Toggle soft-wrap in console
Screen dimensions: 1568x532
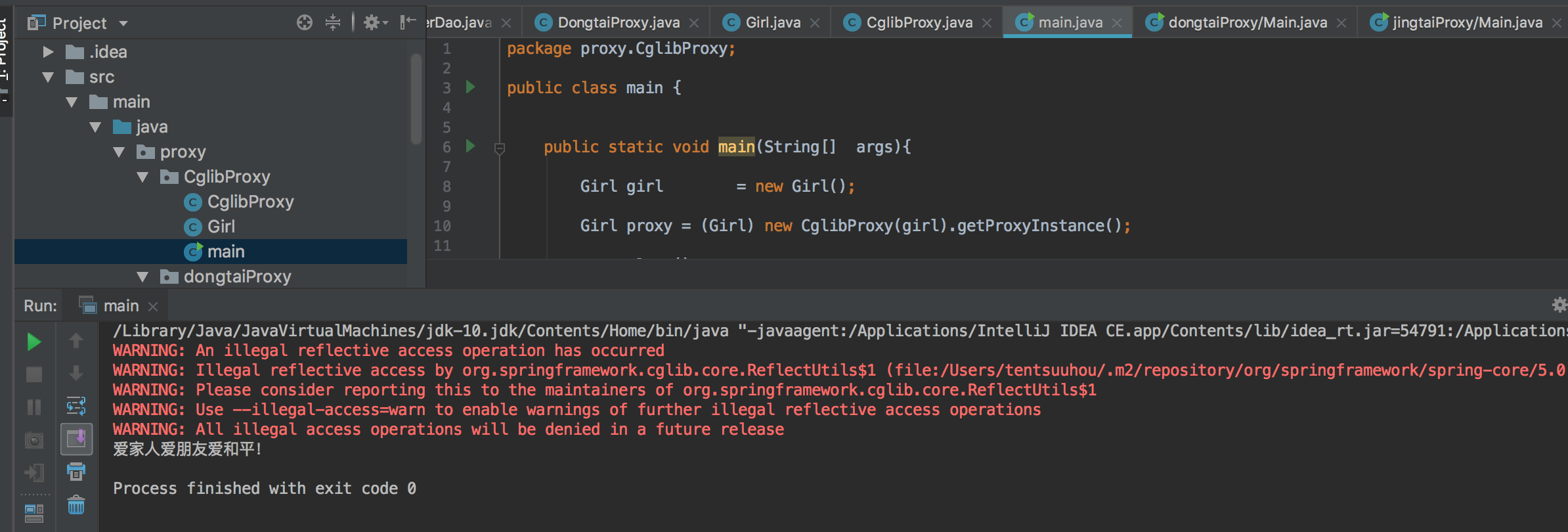coord(76,406)
